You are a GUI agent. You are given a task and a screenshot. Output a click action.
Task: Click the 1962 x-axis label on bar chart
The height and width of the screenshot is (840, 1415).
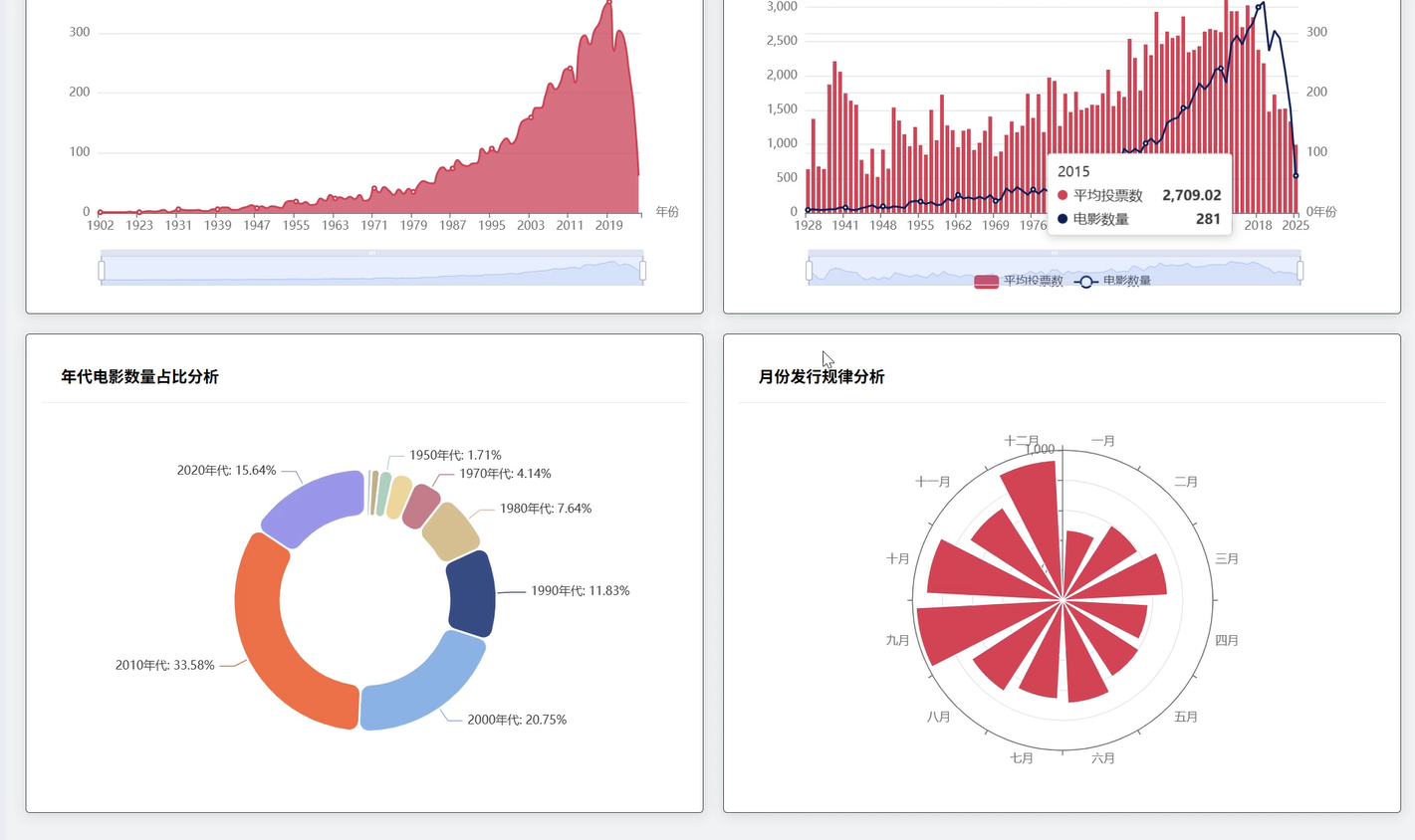[x=958, y=226]
